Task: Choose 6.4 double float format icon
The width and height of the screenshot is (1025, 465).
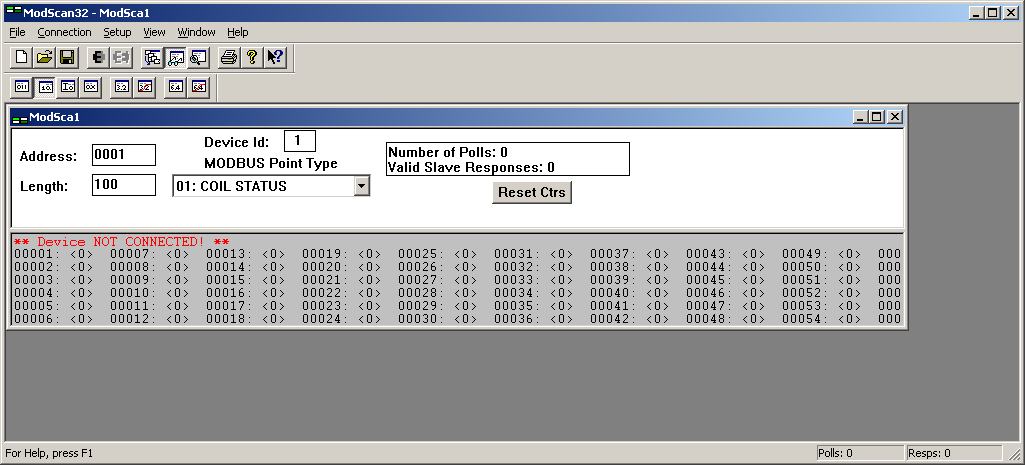Action: 176,87
